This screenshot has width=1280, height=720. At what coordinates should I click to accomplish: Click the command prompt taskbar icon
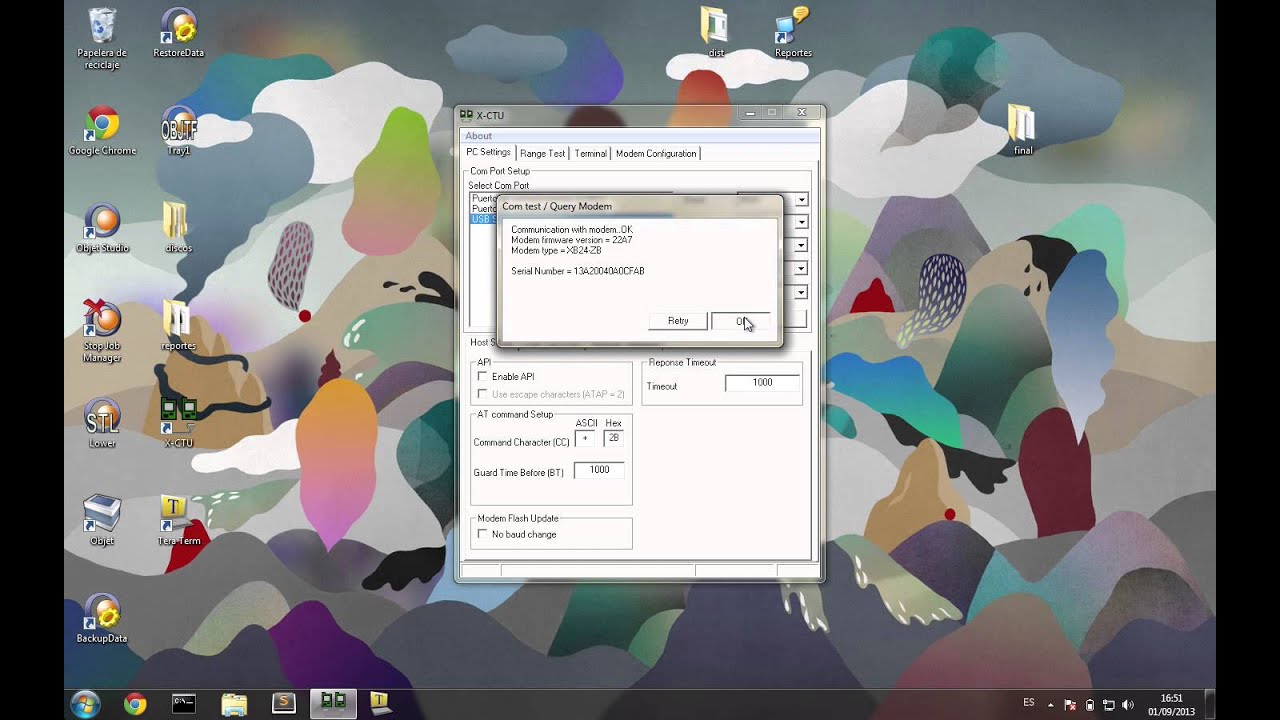pos(183,704)
